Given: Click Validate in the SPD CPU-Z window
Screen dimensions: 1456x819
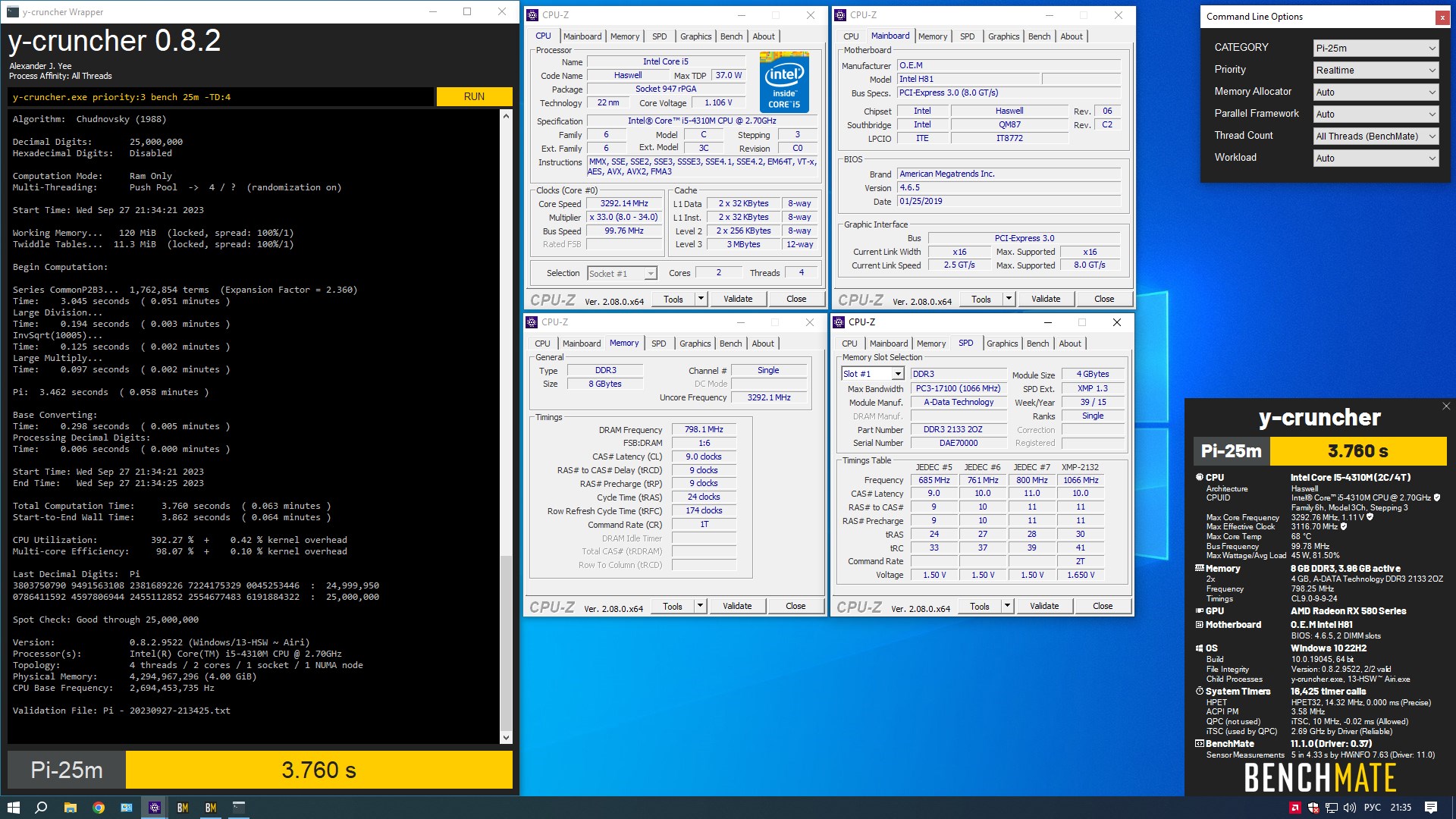Looking at the screenshot, I should 1044,606.
